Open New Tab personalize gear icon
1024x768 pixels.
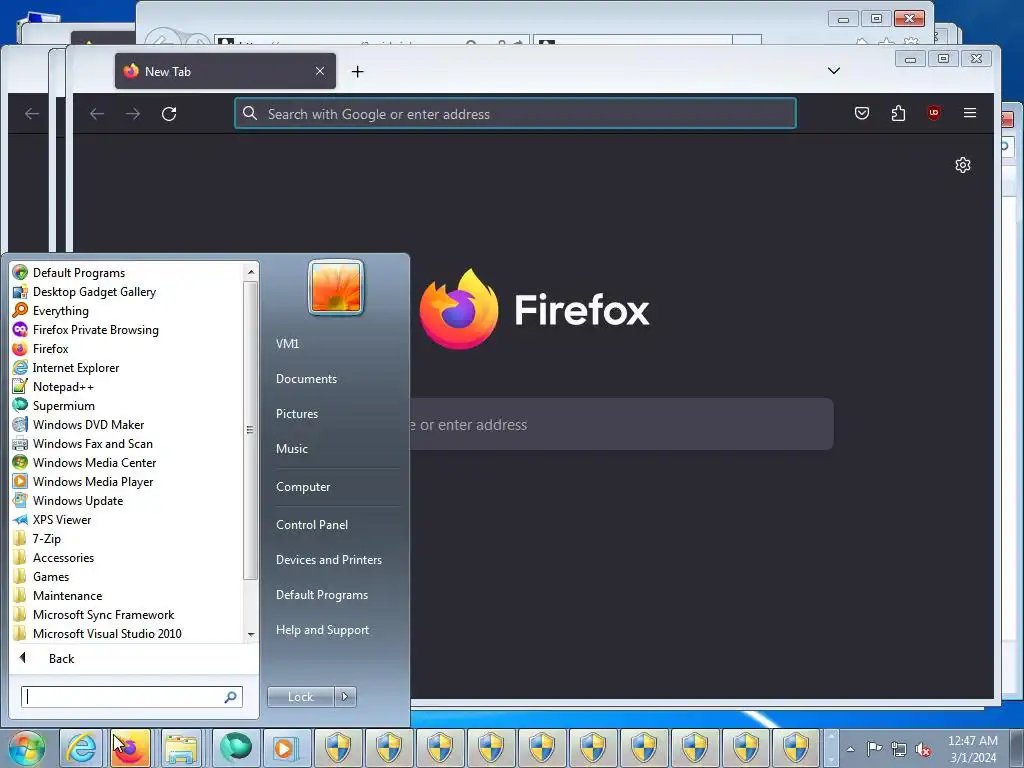(x=963, y=165)
